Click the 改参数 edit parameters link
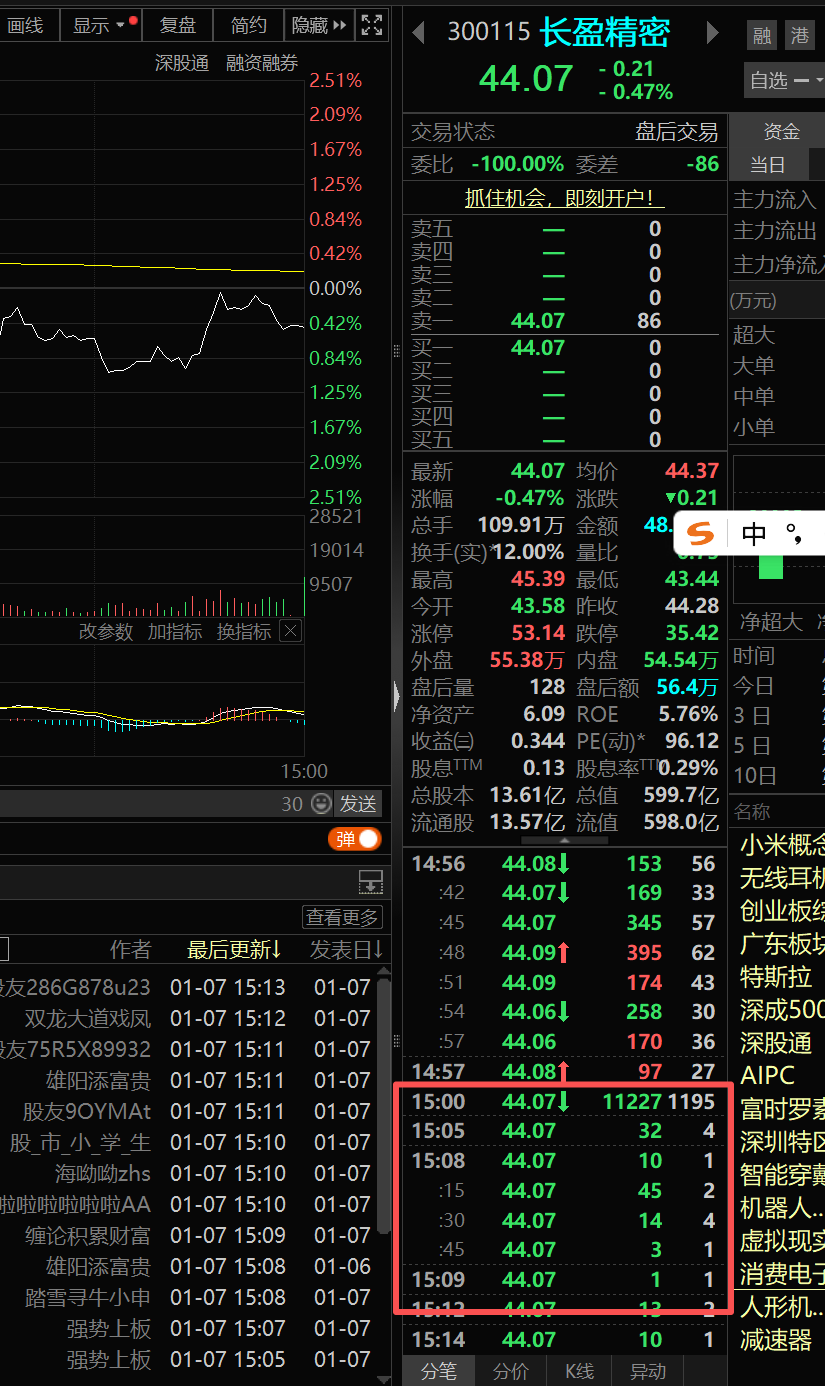This screenshot has width=825, height=1386. click(x=105, y=631)
